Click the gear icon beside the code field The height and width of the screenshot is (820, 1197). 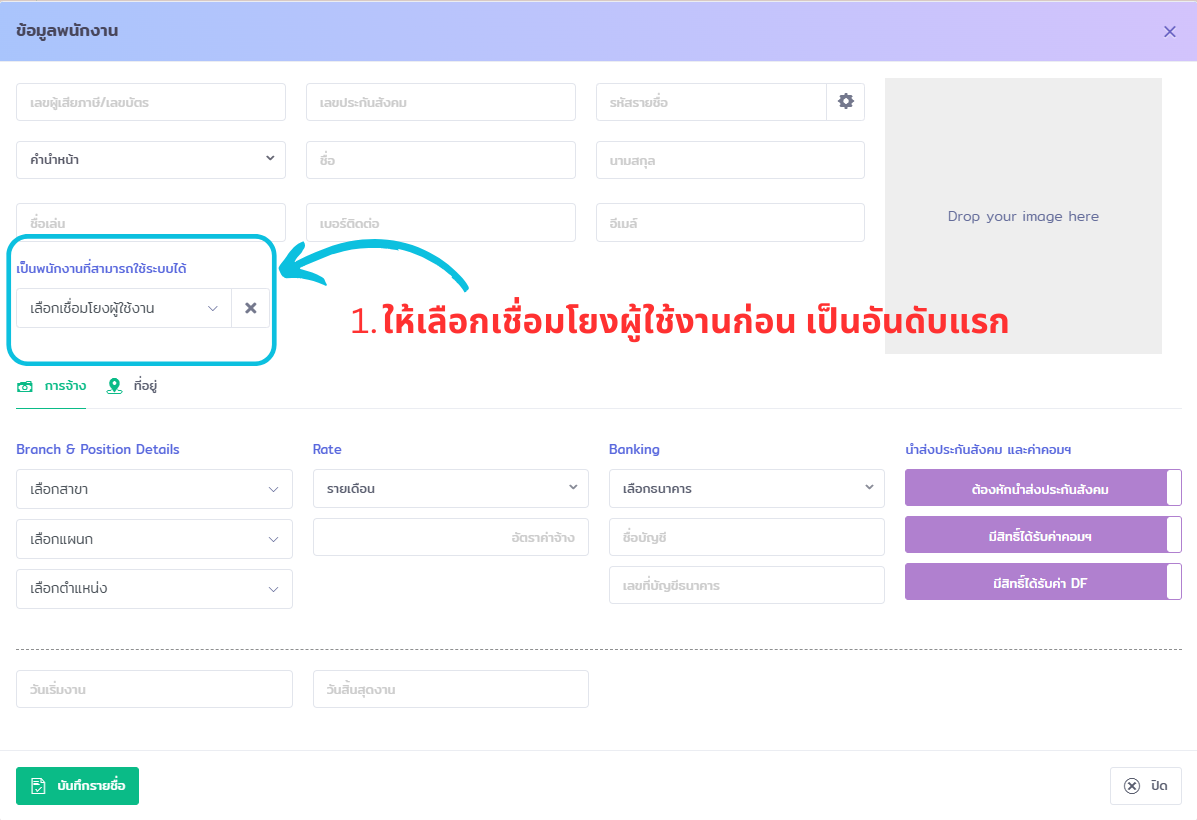845,101
